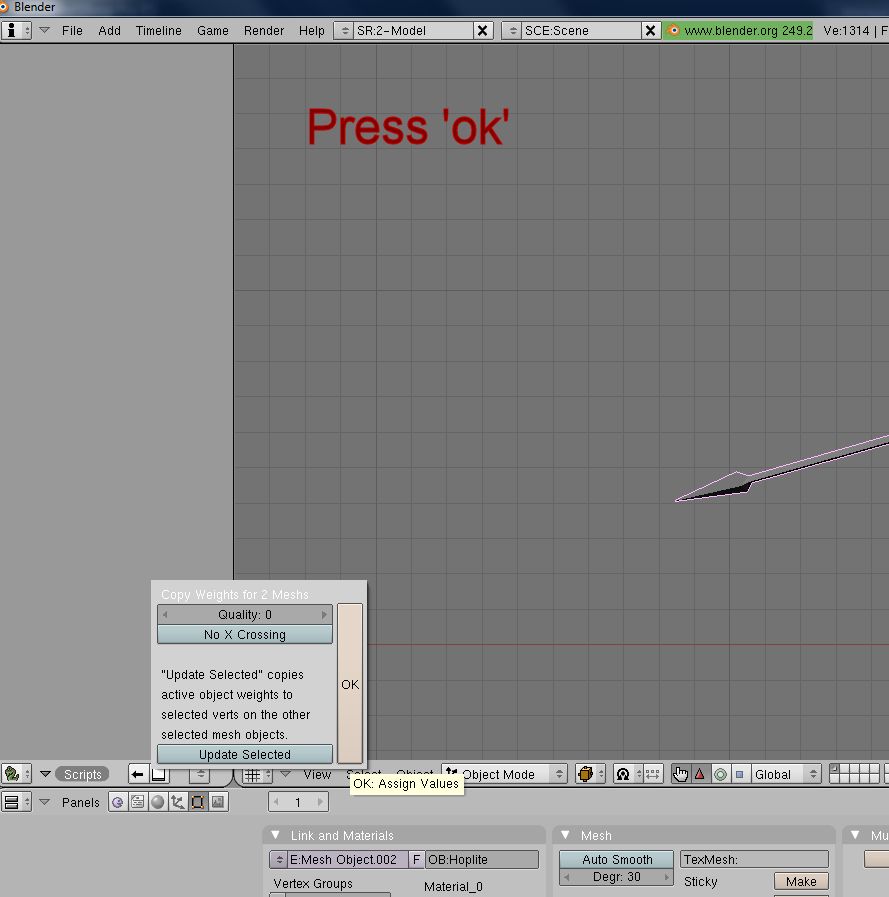The width and height of the screenshot is (889, 897).
Task: Click the SCE:Scene name field
Action: click(581, 30)
